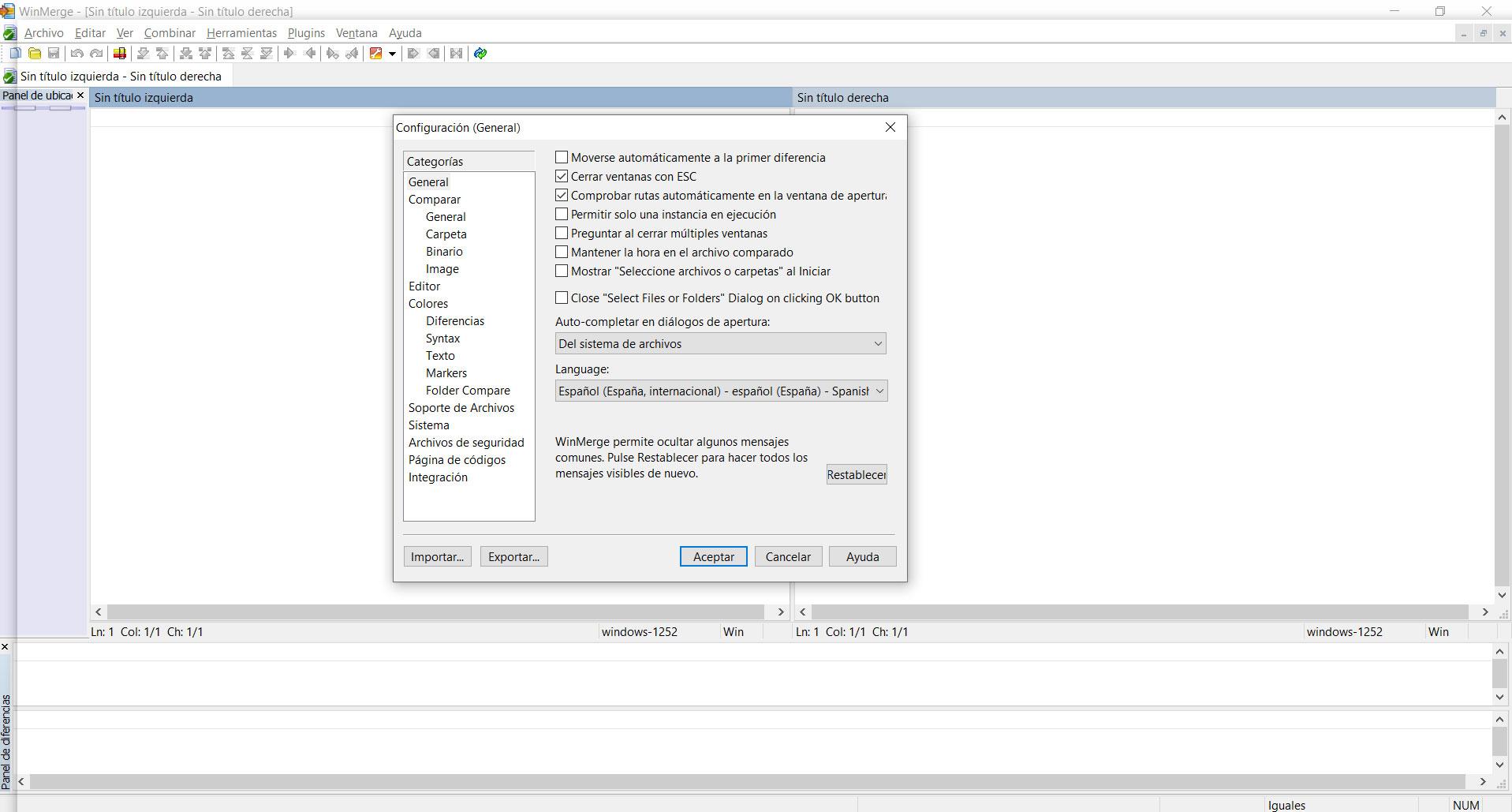The image size is (1512, 812).
Task: Open the Combinar menu
Action: coord(170,33)
